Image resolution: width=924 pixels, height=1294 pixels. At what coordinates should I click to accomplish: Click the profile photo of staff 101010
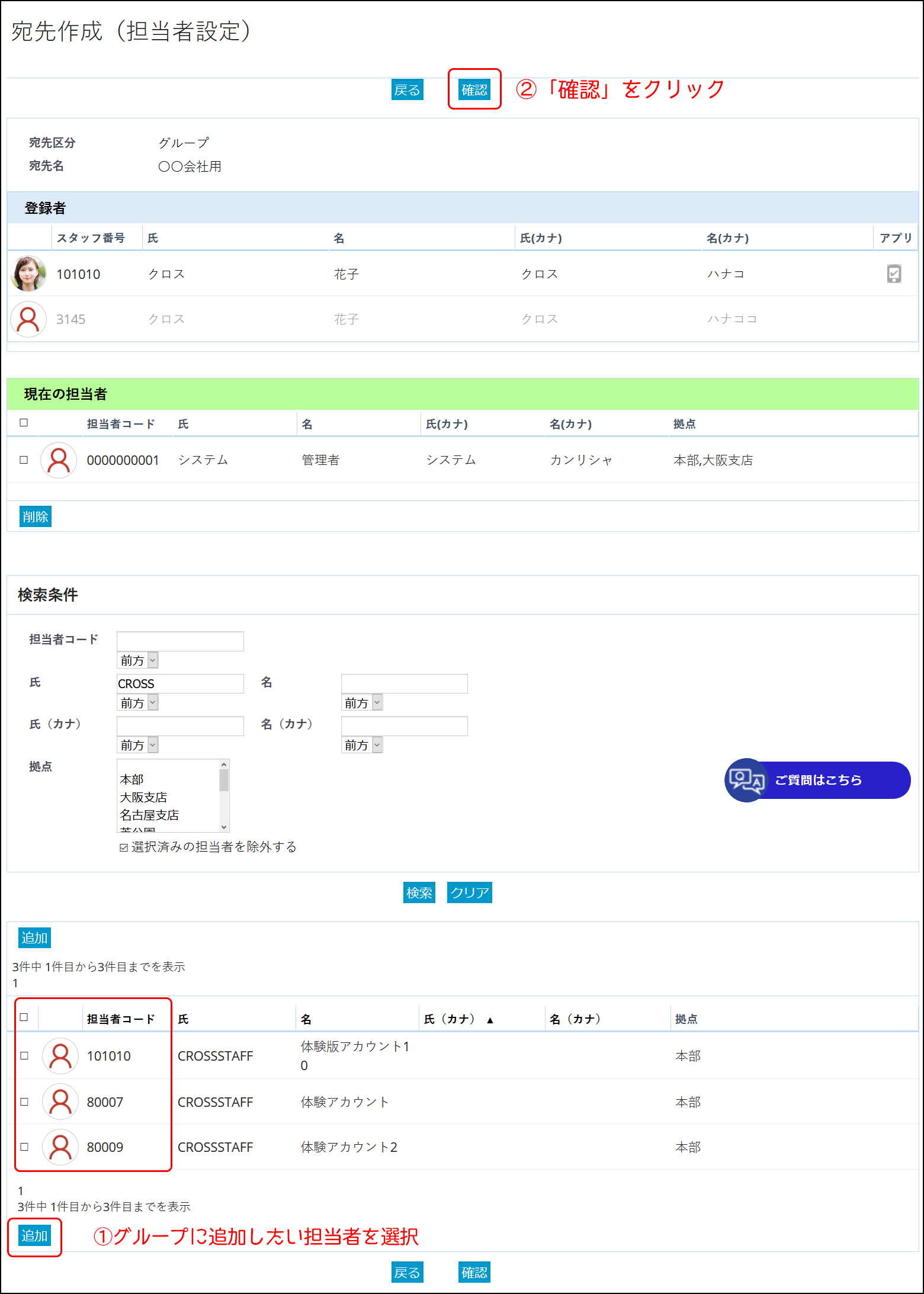tap(28, 274)
